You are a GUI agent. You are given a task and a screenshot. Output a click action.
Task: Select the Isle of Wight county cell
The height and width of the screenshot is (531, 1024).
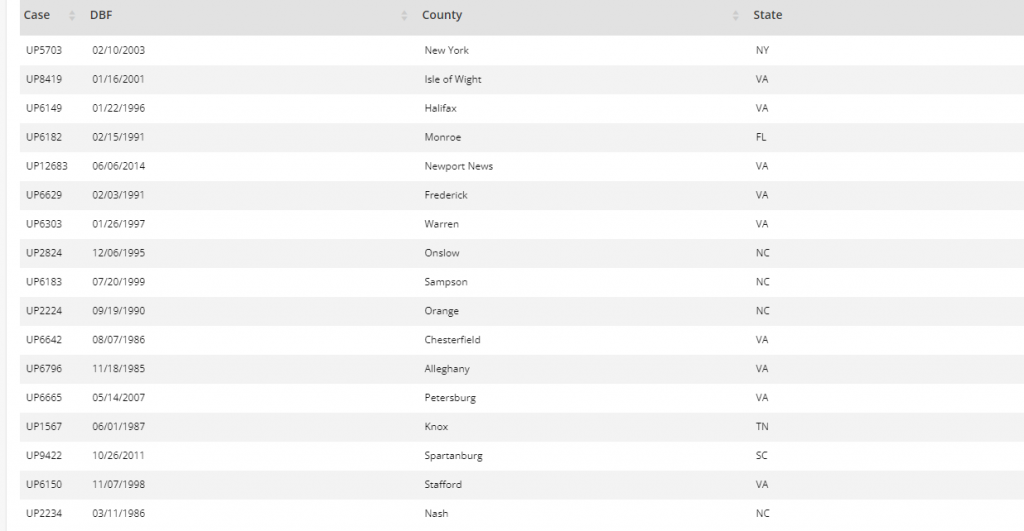click(x=453, y=80)
